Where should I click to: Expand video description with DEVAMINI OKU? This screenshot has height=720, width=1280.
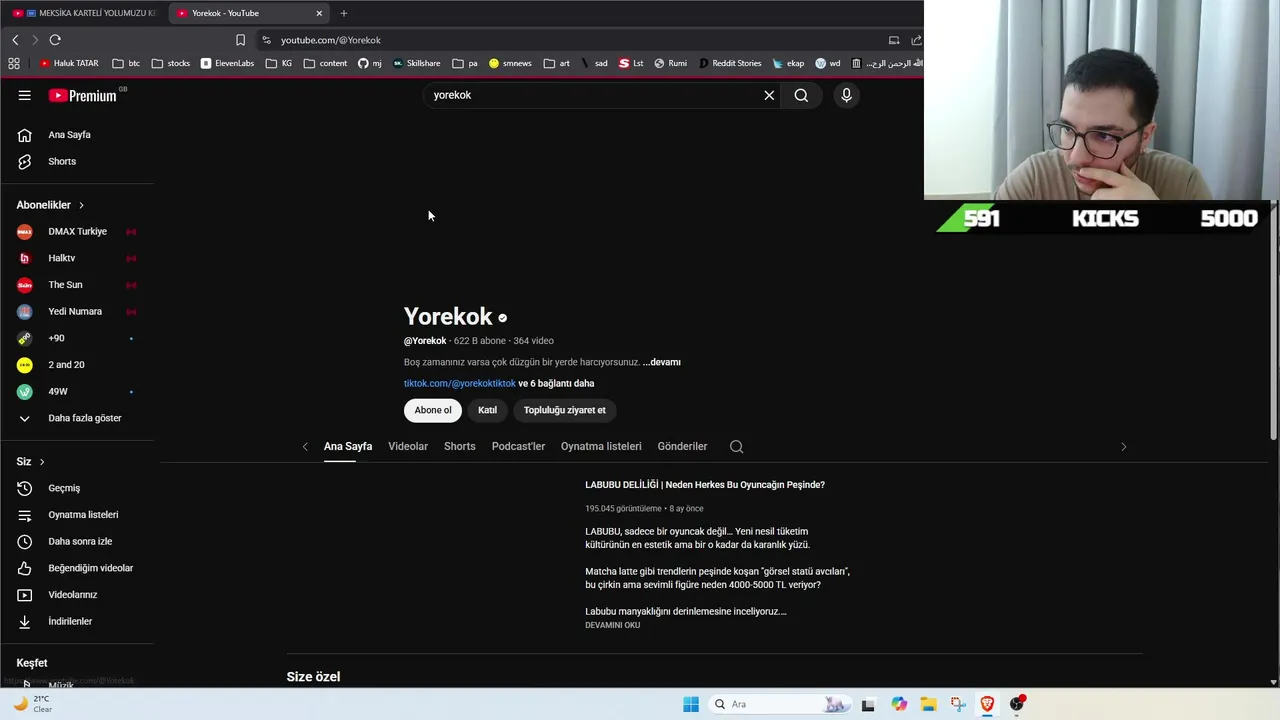coord(612,625)
